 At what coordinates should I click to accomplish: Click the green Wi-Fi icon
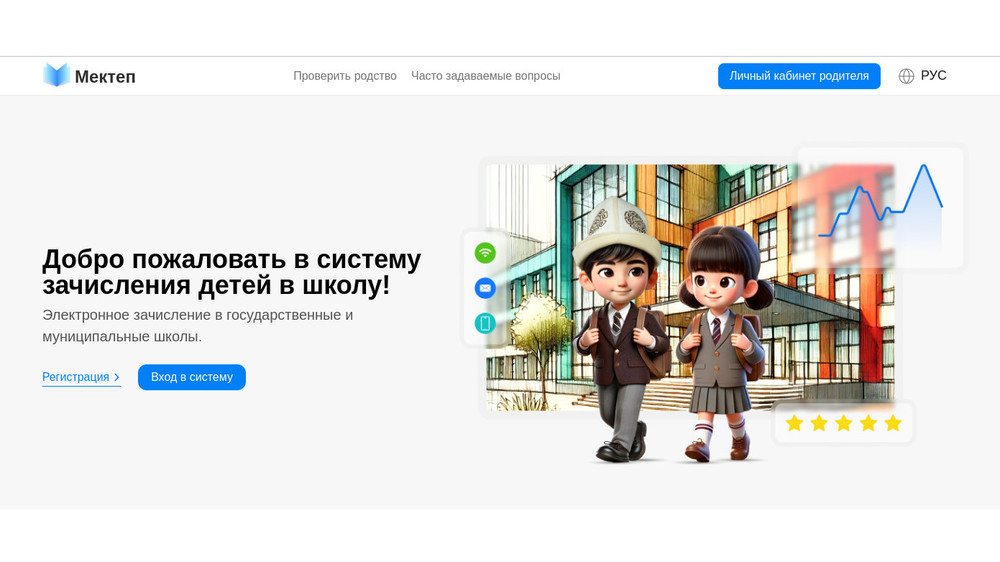point(485,253)
